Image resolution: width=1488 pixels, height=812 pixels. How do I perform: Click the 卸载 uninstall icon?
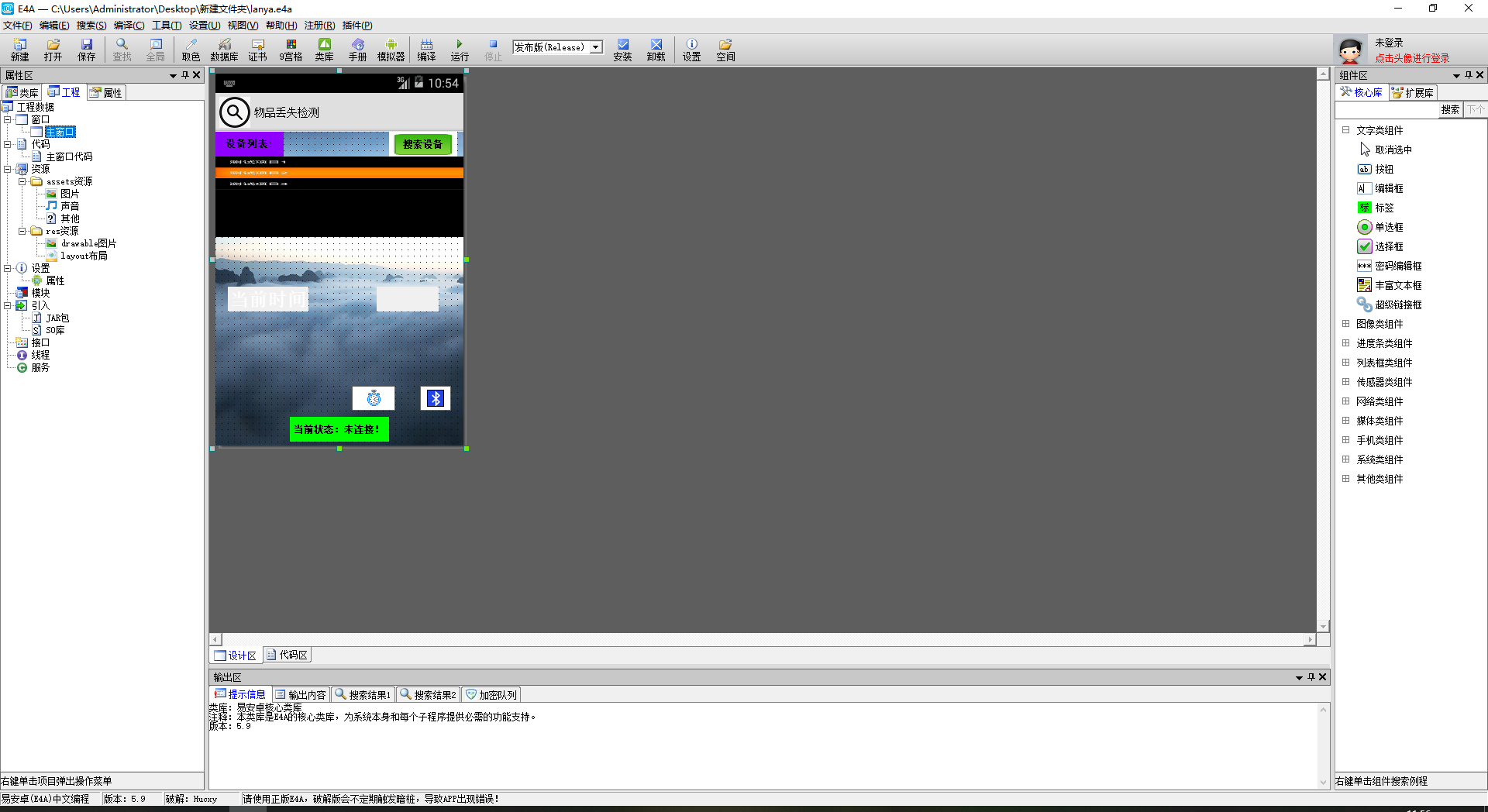(656, 50)
